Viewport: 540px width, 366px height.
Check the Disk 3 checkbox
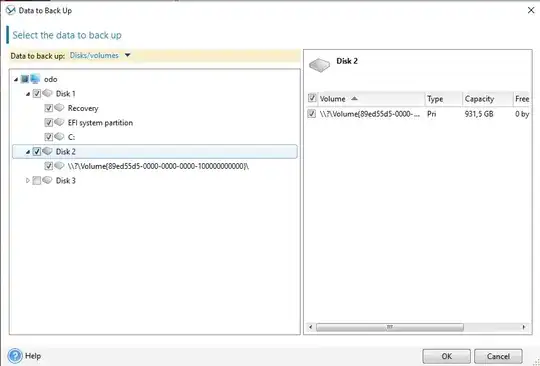pyautogui.click(x=37, y=180)
